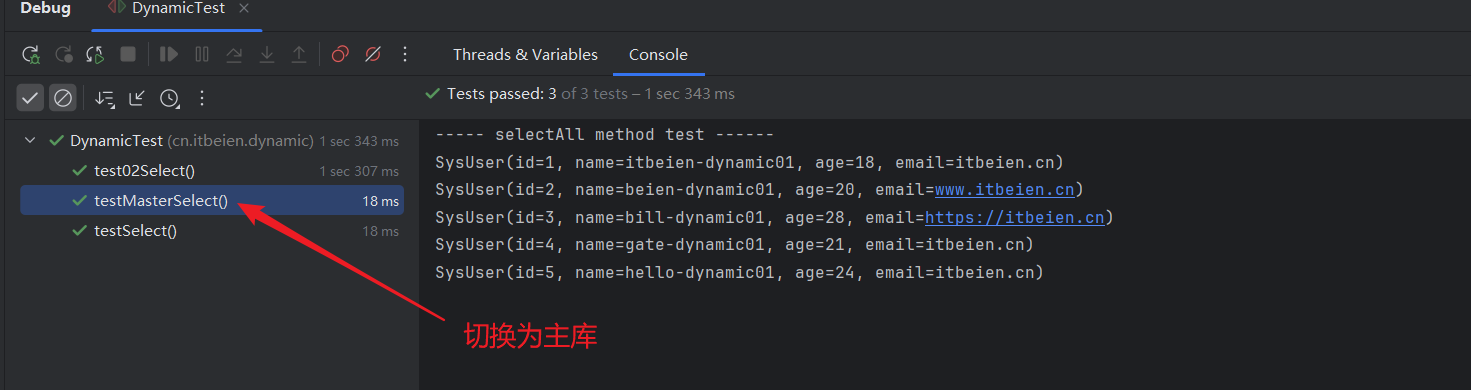Click the Step Over icon
Screen dimensions: 1471x390
(x=234, y=55)
